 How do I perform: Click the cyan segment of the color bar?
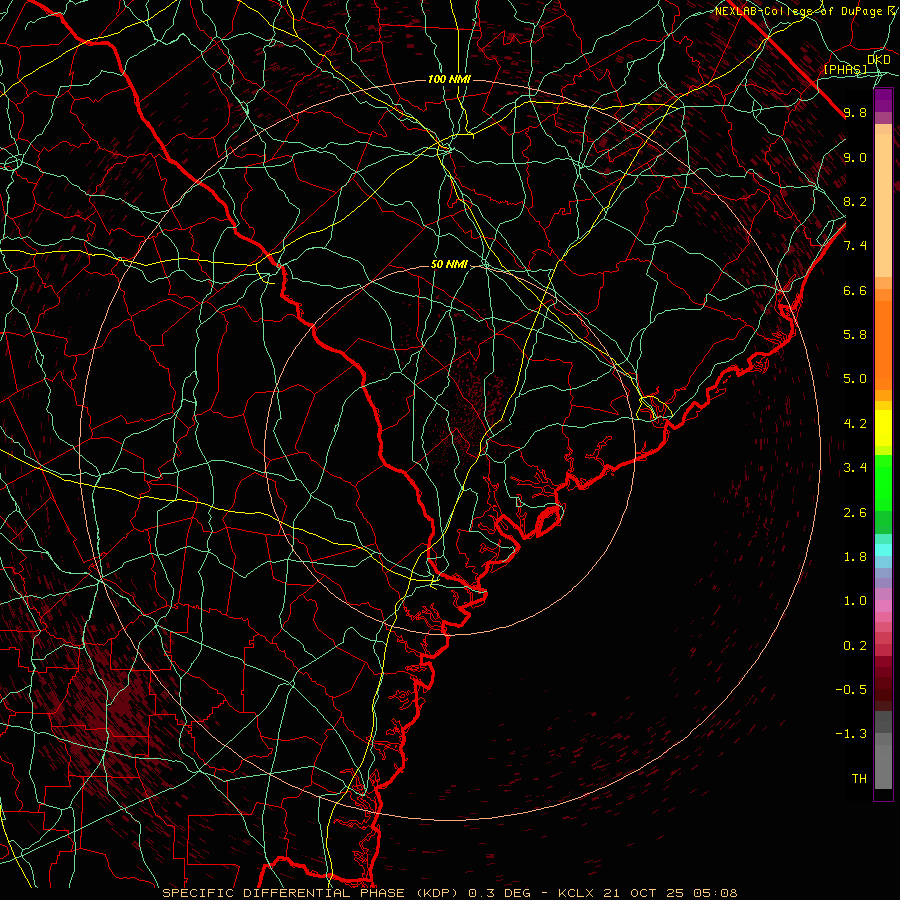coord(883,550)
